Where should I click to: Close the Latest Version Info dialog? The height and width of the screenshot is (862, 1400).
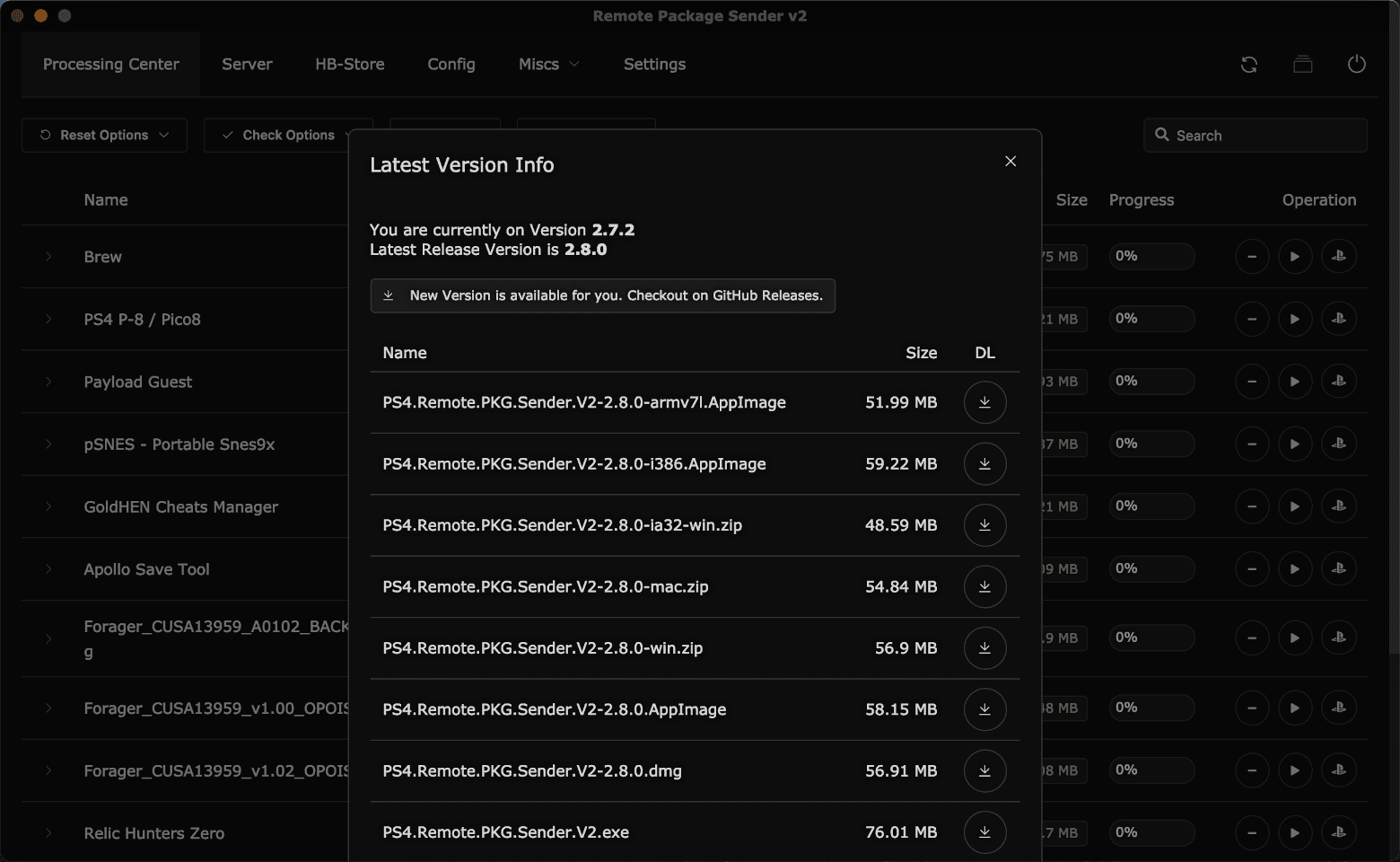tap(1011, 162)
